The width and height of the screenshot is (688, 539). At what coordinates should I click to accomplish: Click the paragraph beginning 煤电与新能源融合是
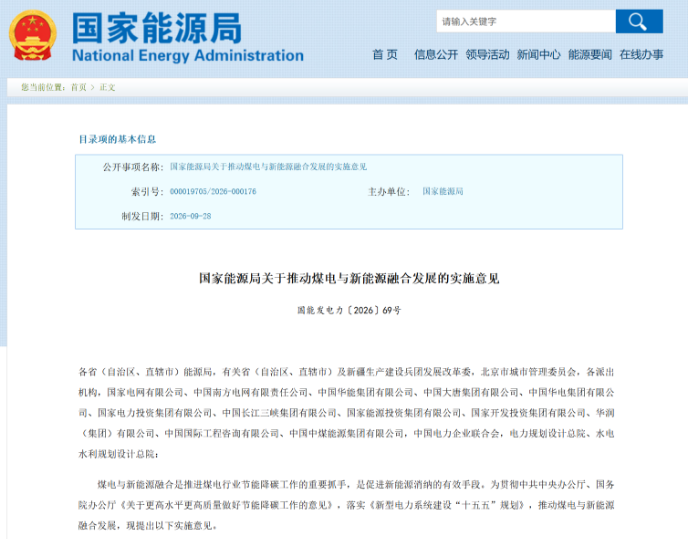(346, 505)
